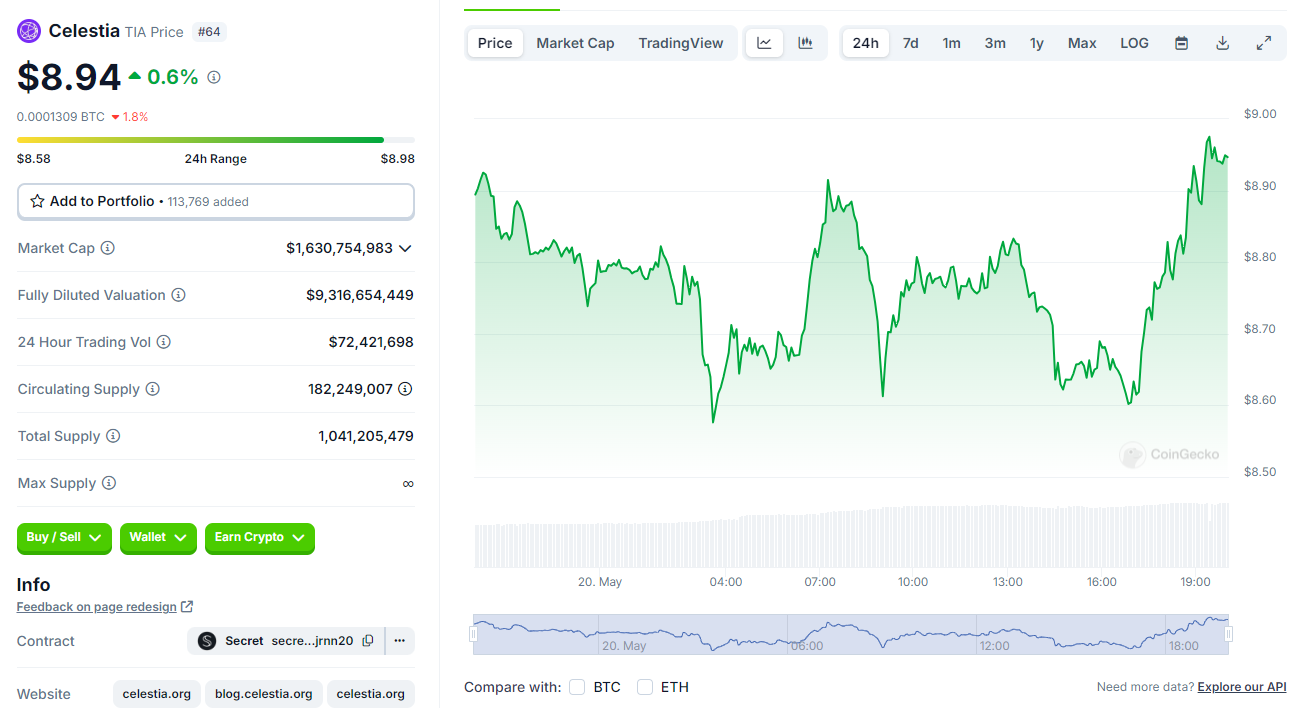
Task: Show the Total Supply info tooltip
Action: [113, 436]
